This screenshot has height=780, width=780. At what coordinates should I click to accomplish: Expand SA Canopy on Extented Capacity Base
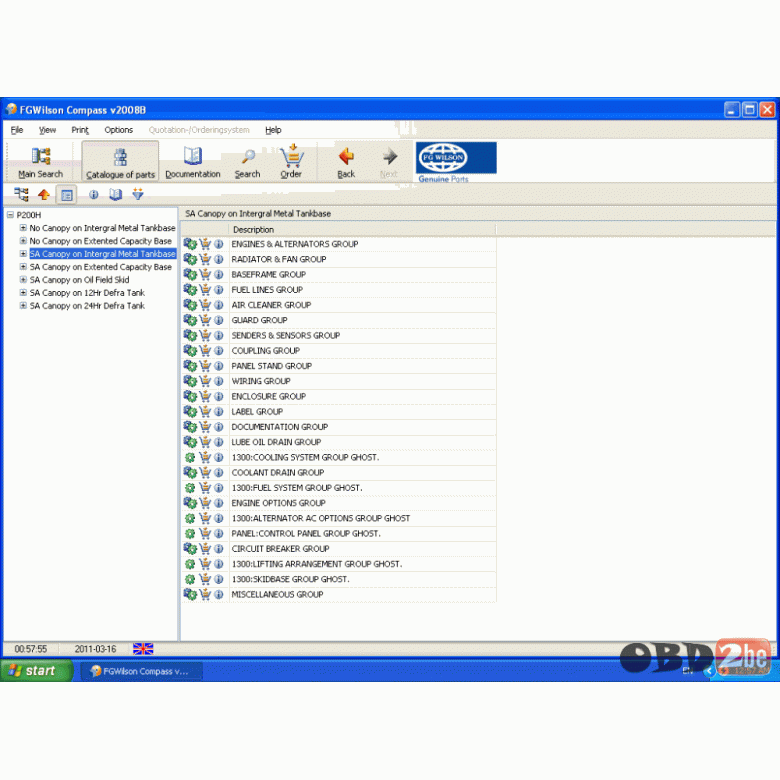coord(23,267)
